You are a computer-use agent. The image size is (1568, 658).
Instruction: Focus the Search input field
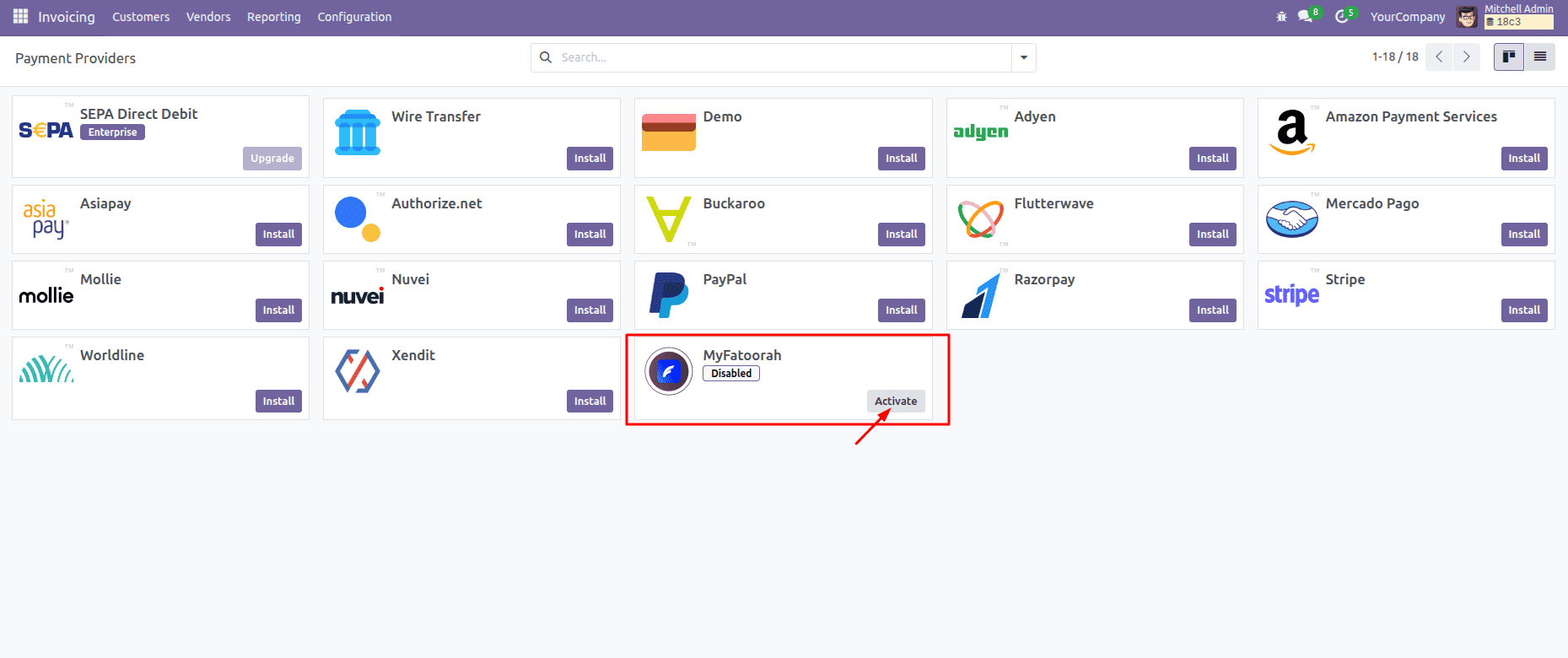tap(784, 57)
